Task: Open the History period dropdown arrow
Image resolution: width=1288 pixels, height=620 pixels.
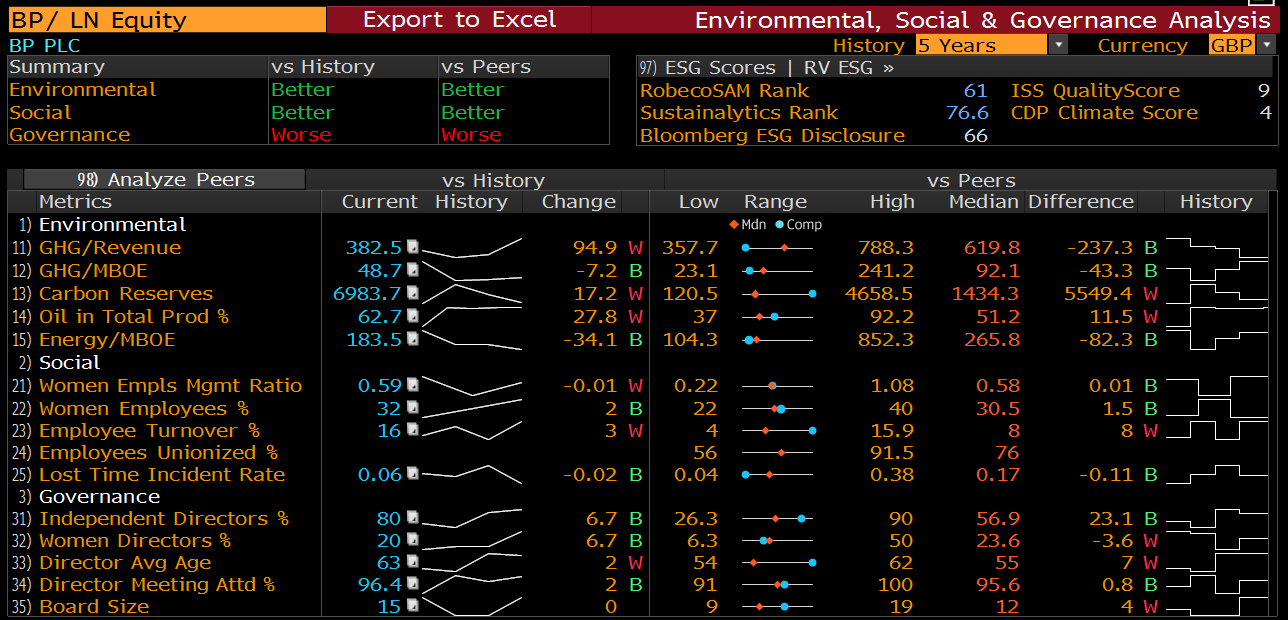Action: [x=1058, y=45]
